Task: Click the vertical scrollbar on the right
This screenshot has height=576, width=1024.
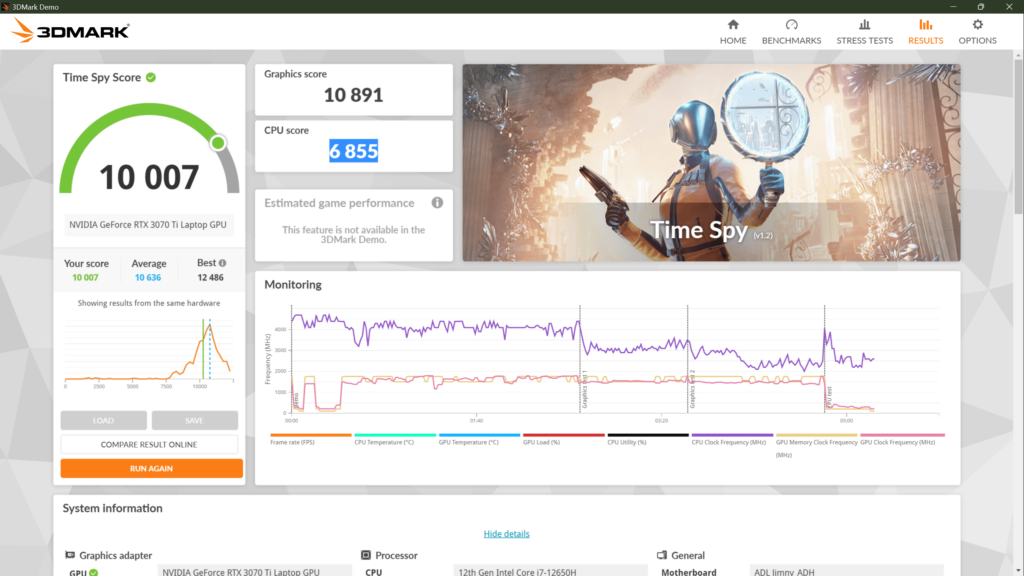Action: [x=1018, y=137]
